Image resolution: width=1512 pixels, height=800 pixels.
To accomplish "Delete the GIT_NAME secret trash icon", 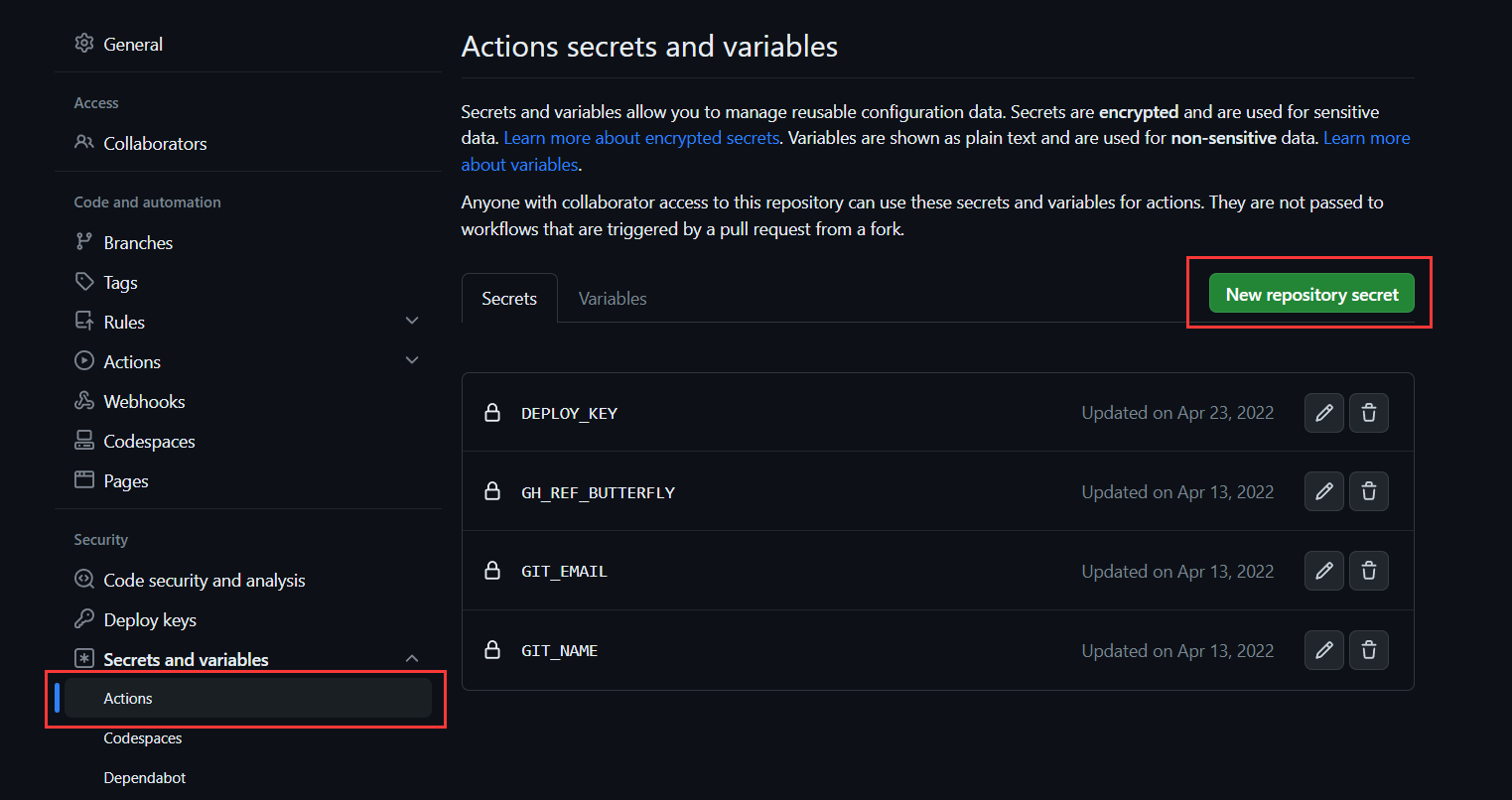I will click(x=1368, y=650).
